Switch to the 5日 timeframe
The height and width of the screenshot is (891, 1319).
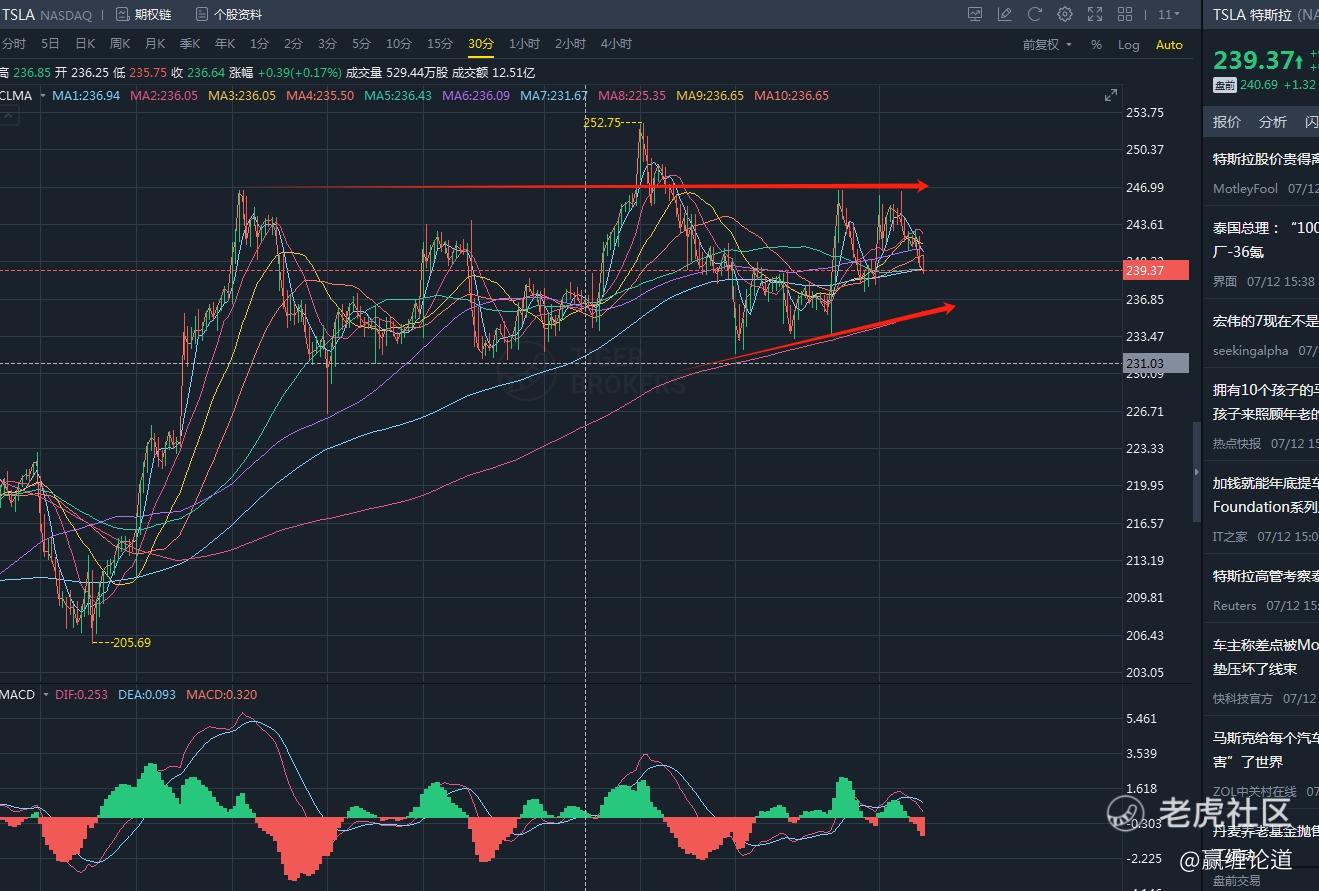[x=50, y=44]
